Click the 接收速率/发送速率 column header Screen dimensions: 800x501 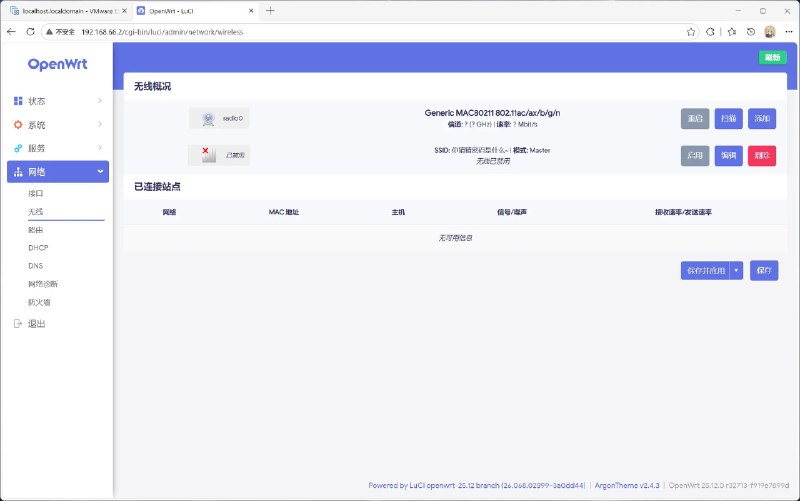(683, 212)
